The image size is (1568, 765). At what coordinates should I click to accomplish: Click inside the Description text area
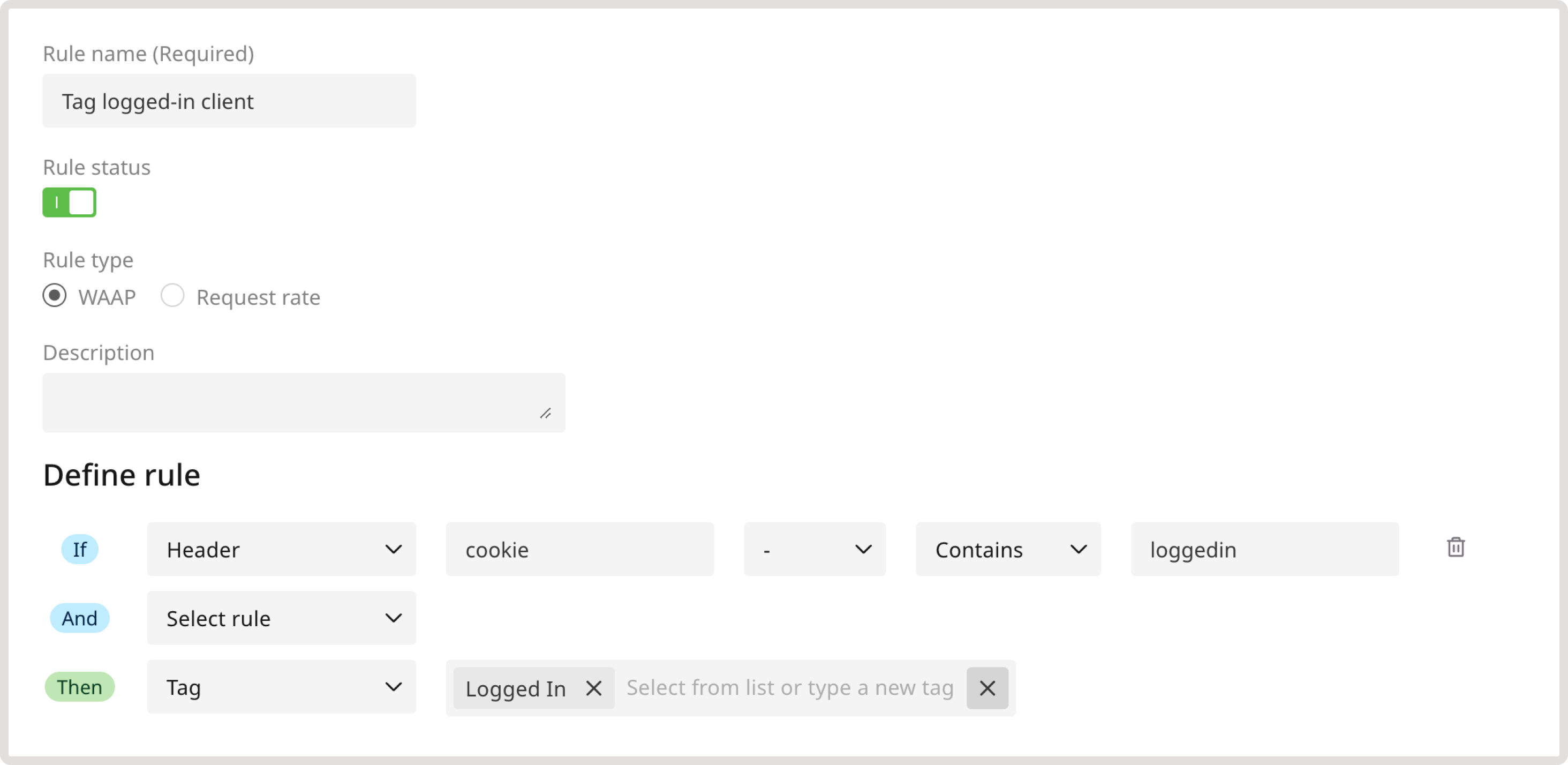coord(304,402)
